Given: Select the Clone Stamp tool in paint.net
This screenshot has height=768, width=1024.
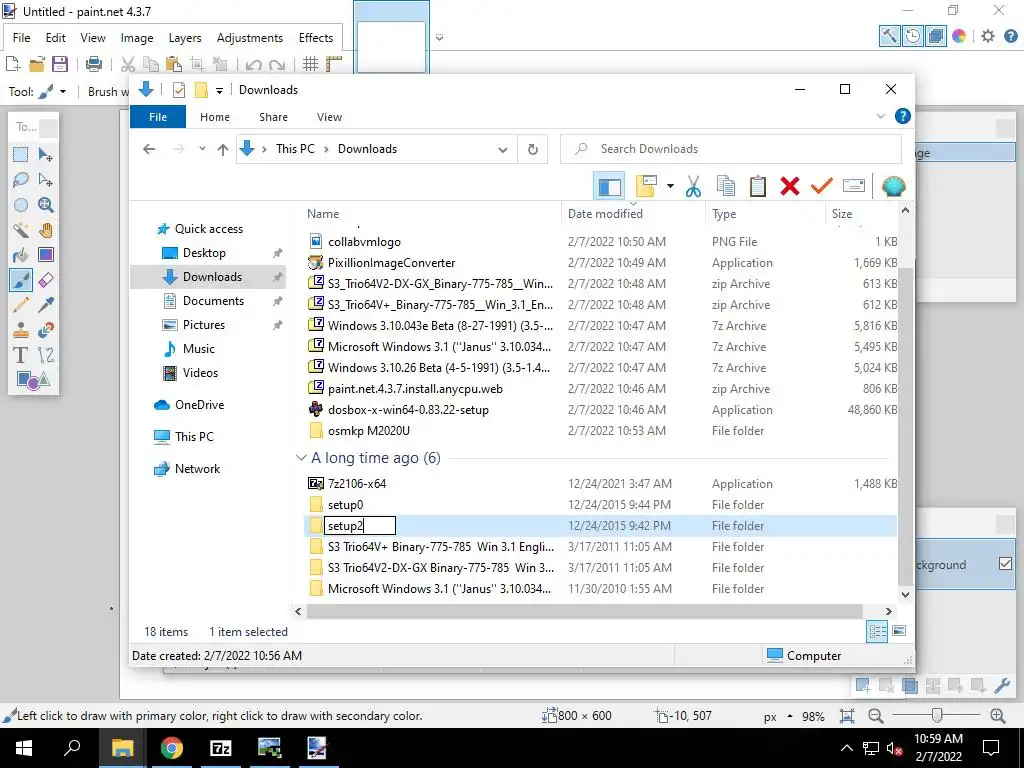Looking at the screenshot, I should tap(21, 330).
